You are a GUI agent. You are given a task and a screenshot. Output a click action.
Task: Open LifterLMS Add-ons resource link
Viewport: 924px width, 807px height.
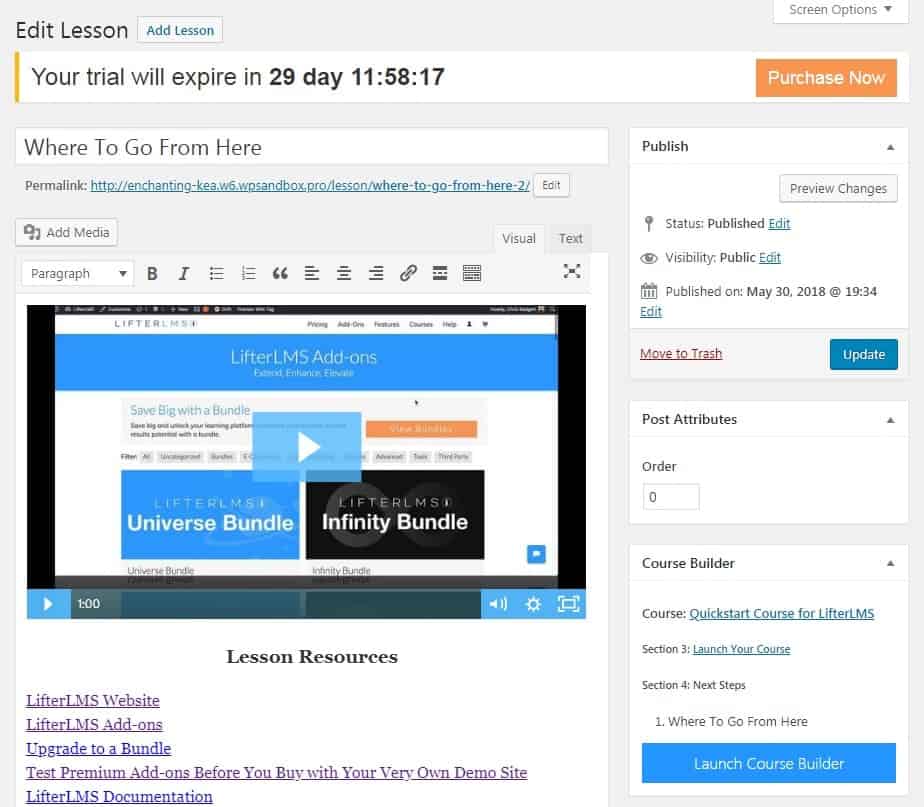(94, 724)
